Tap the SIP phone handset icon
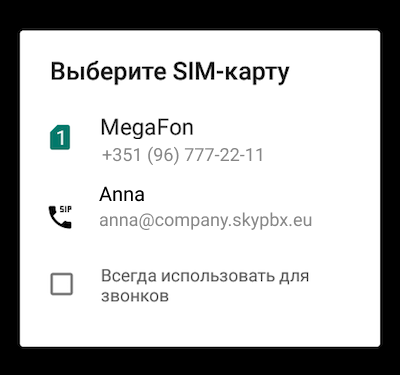400x375 pixels. pyautogui.click(x=60, y=217)
